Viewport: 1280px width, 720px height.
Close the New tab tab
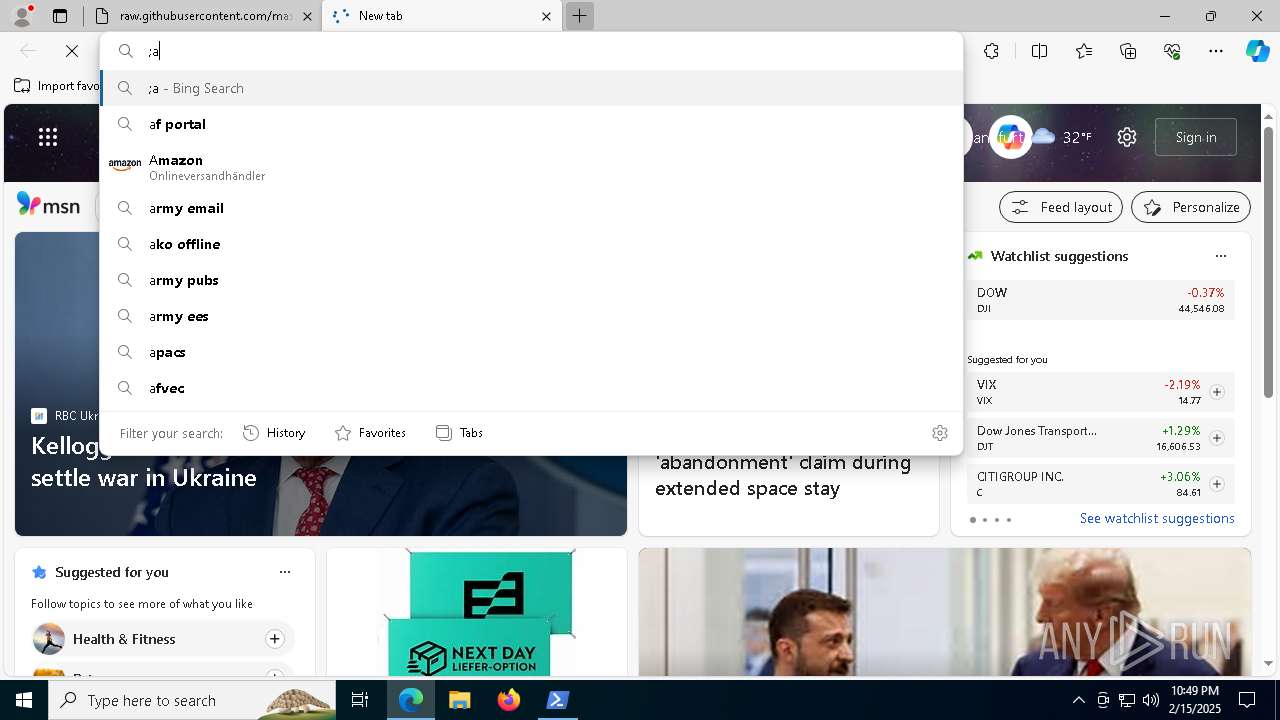pyautogui.click(x=546, y=16)
